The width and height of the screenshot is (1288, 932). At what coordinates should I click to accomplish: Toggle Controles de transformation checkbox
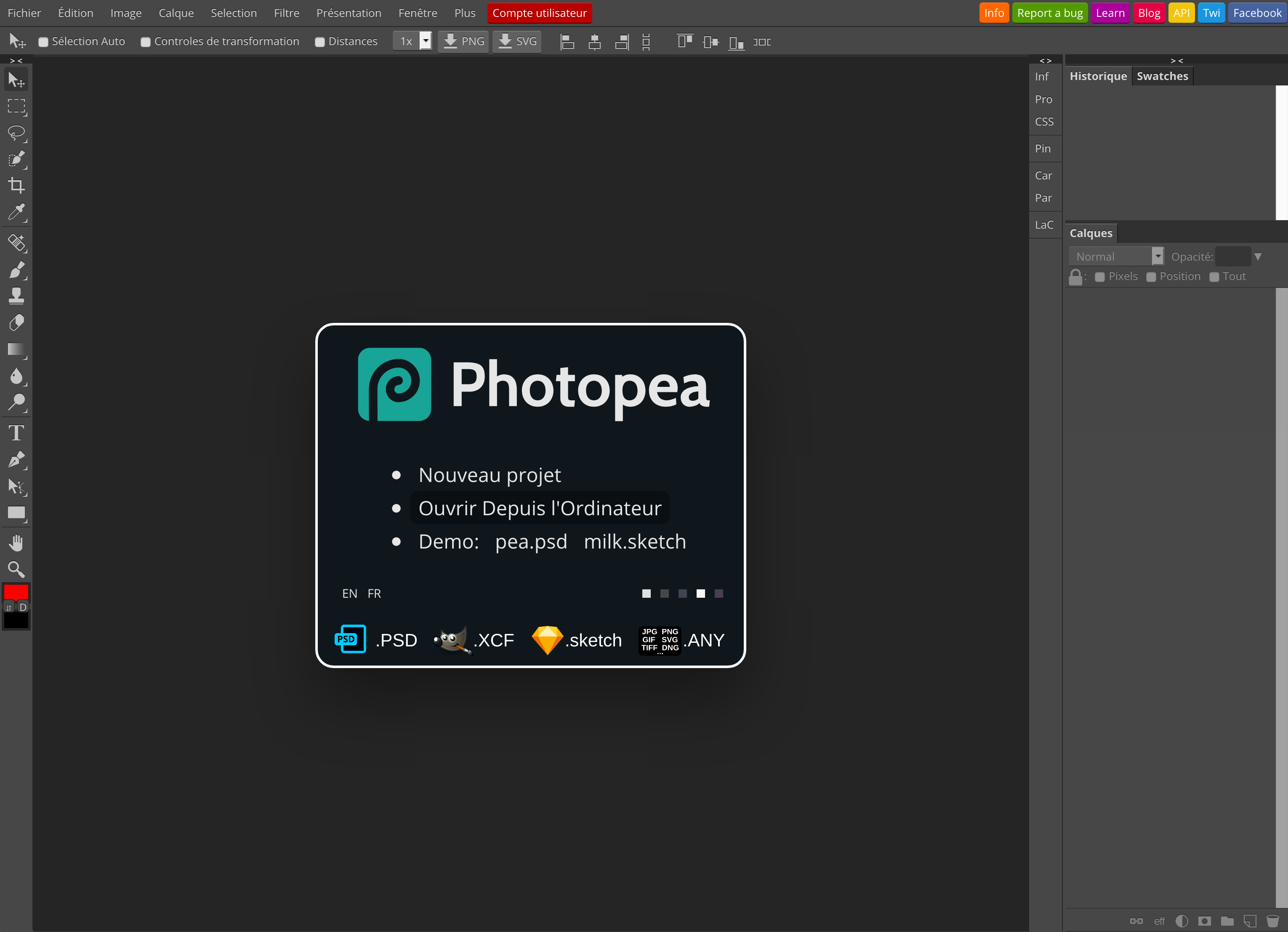pyautogui.click(x=145, y=42)
